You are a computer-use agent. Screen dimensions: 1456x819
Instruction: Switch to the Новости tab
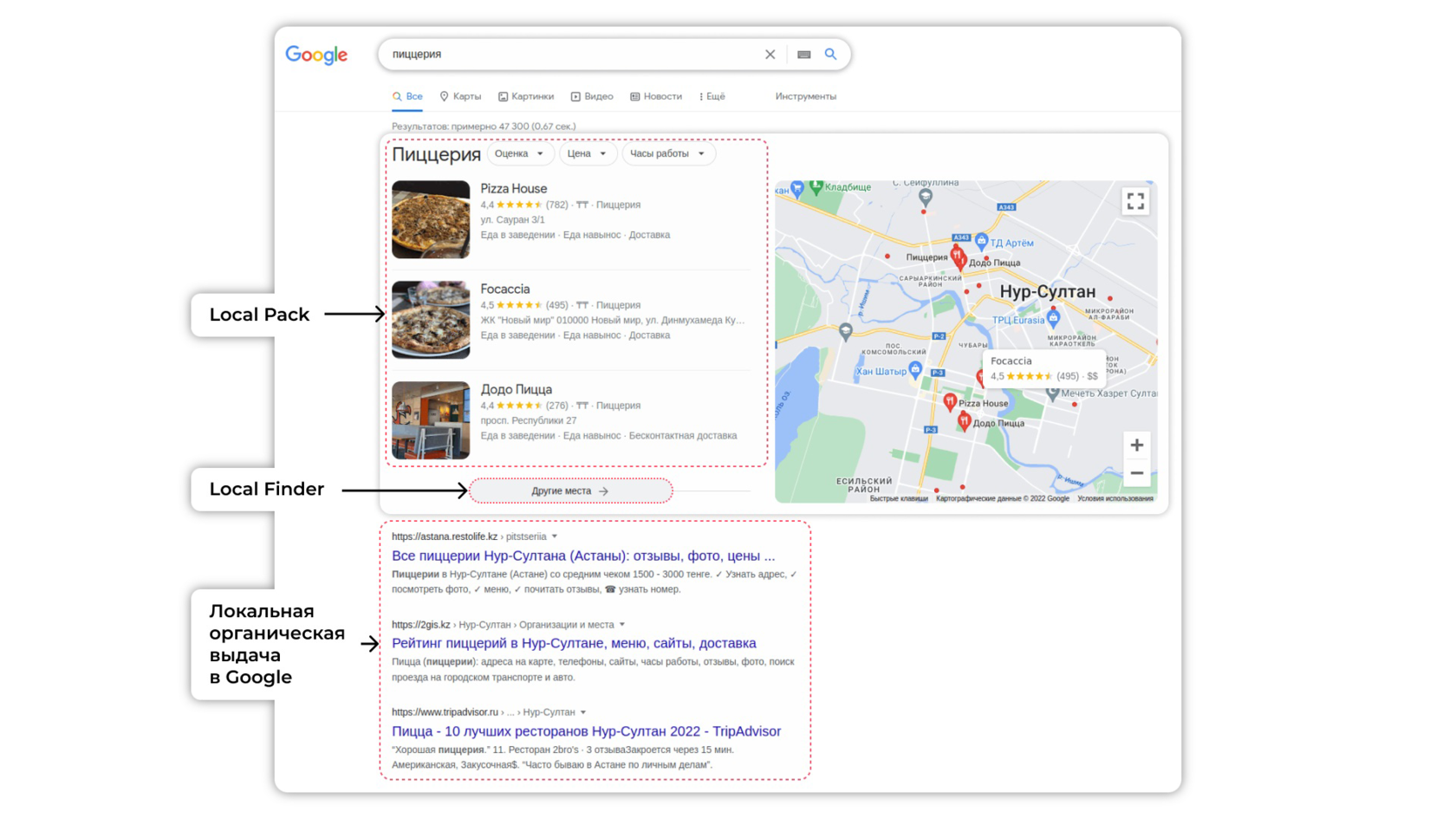coord(656,96)
